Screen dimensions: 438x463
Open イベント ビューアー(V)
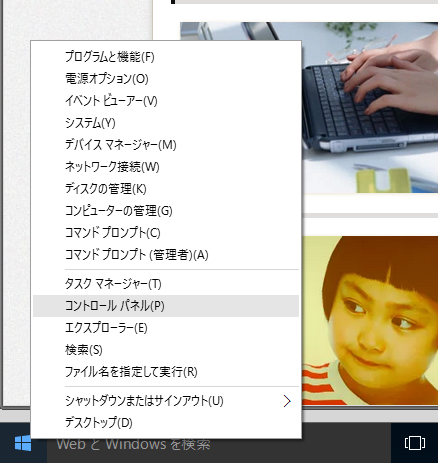point(166,101)
